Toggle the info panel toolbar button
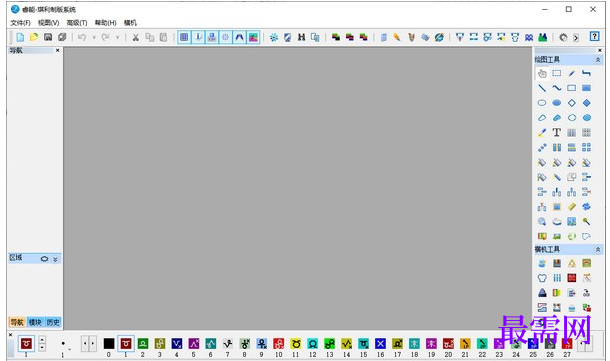Image resolution: width=610 pixels, height=361 pixels. pos(198,37)
